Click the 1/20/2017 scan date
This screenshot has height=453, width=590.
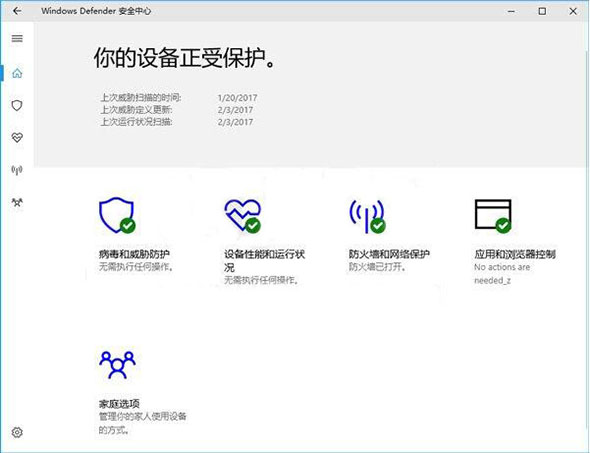(237, 98)
